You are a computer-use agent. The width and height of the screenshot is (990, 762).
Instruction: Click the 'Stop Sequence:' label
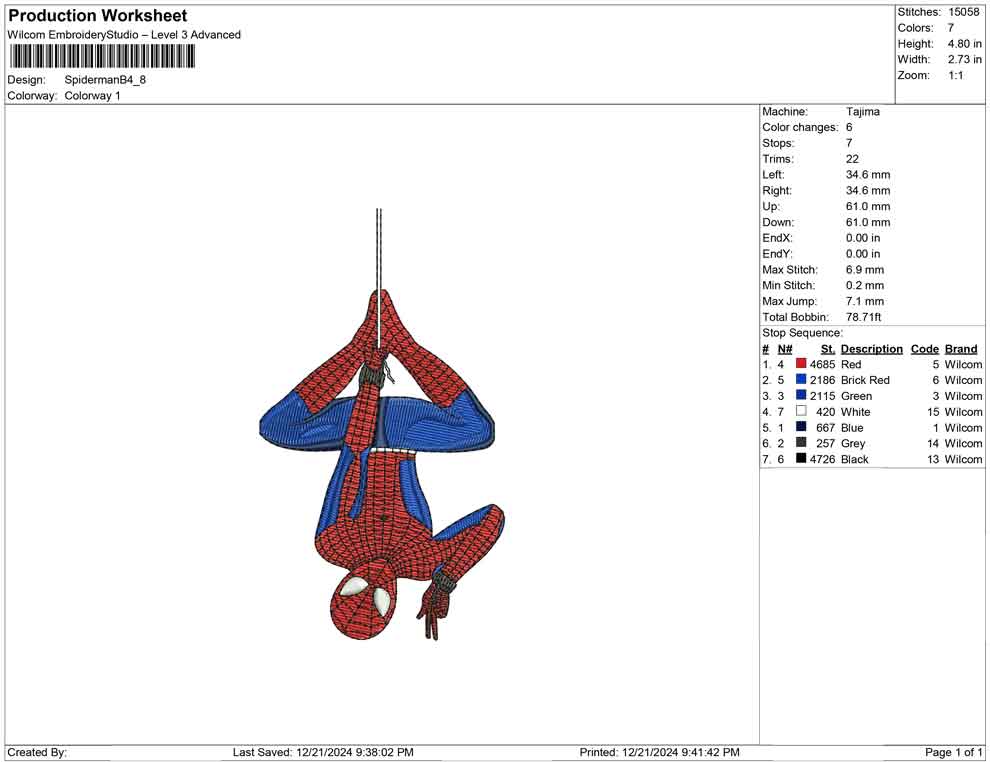pos(802,333)
